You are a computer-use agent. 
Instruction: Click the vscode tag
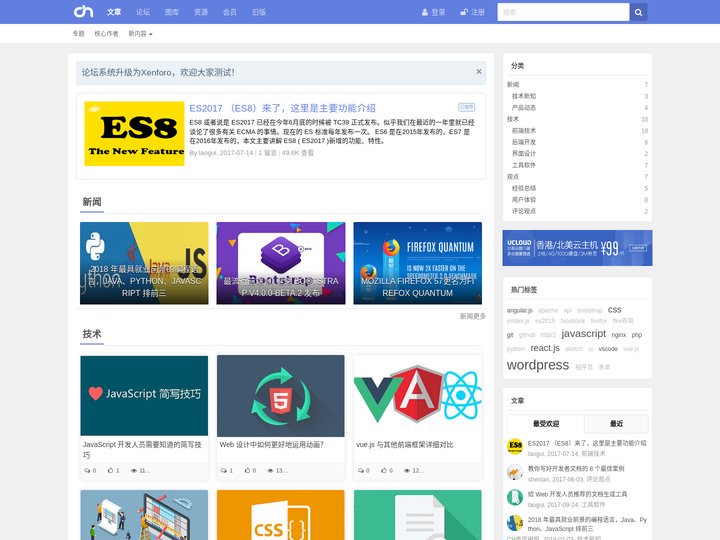click(x=608, y=349)
